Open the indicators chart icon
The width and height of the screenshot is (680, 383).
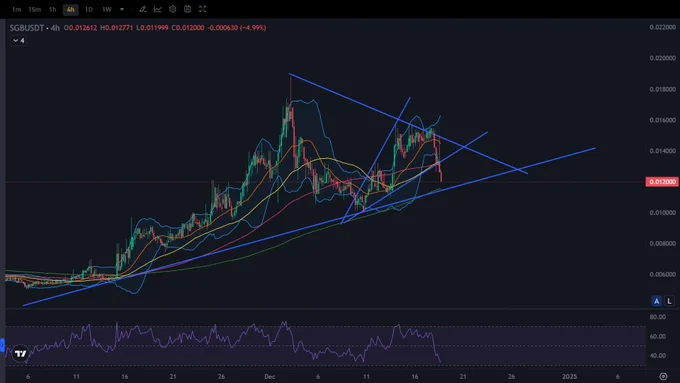[158, 9]
